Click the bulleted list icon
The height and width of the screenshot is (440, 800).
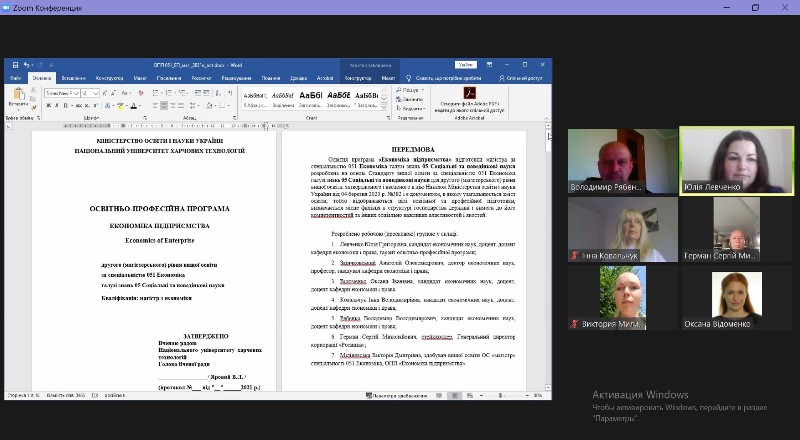coord(154,93)
